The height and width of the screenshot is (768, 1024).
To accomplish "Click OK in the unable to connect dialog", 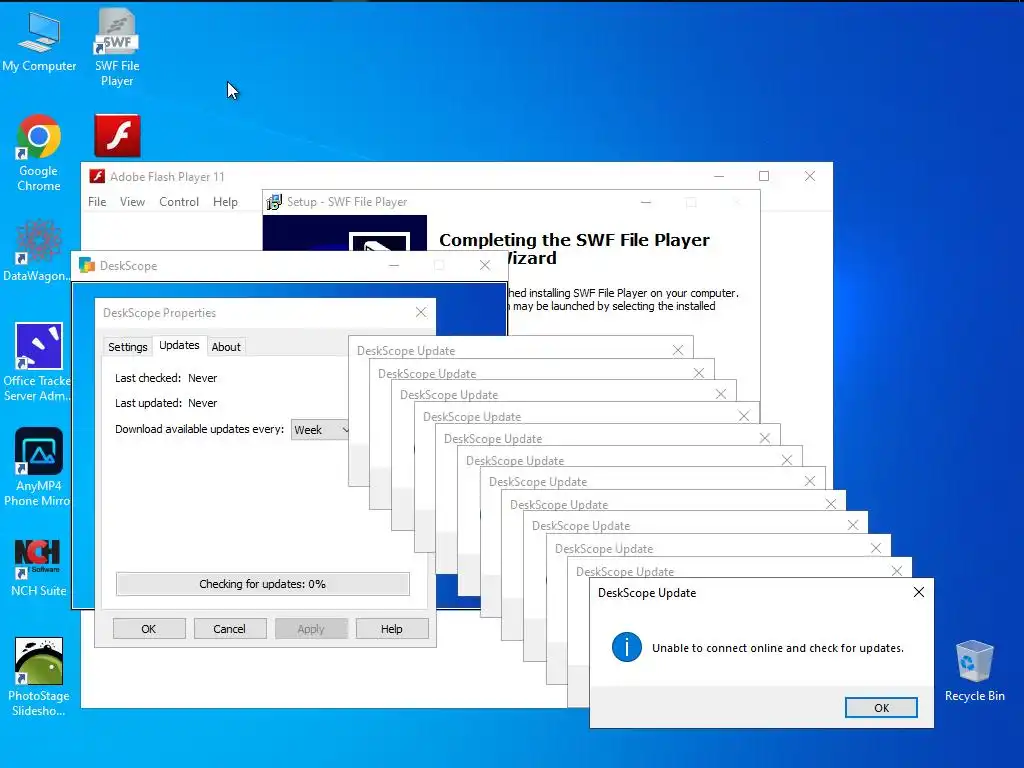I will (881, 707).
